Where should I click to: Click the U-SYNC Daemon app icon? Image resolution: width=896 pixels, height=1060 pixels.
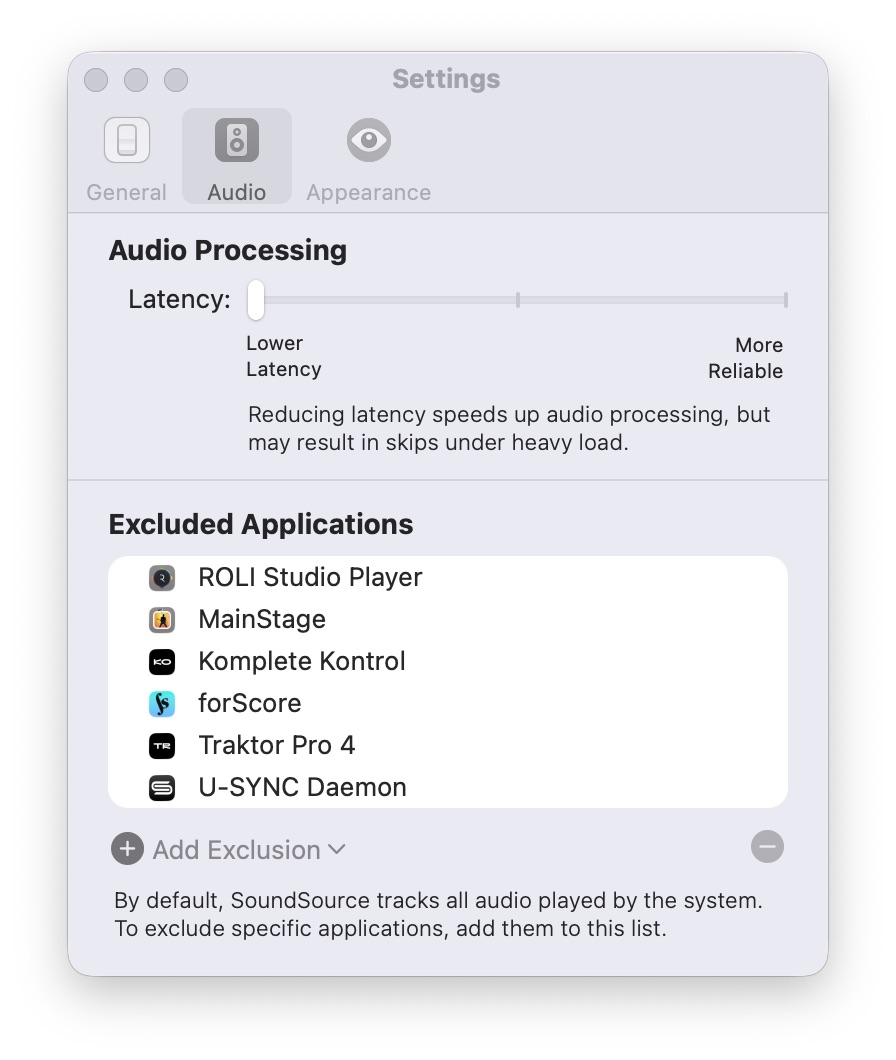pos(162,788)
